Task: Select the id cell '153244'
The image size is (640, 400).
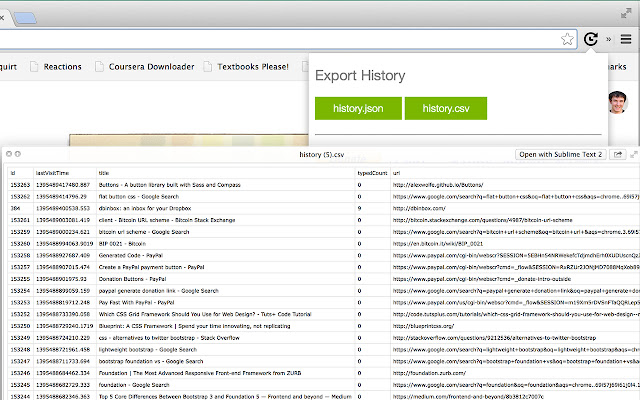Action: pos(20,397)
